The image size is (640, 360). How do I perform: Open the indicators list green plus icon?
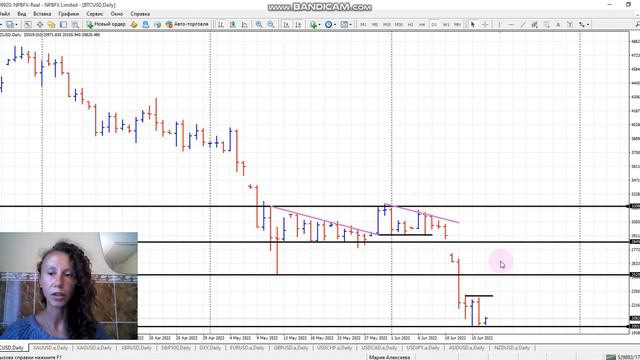click(x=313, y=24)
